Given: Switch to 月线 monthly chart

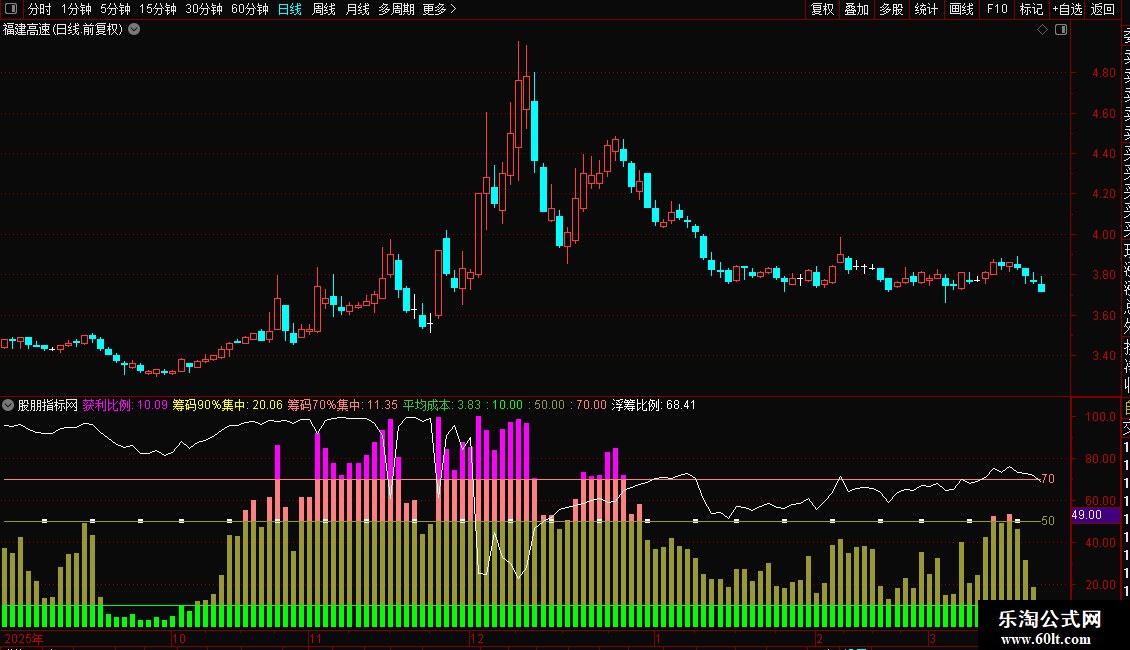Looking at the screenshot, I should pos(357,9).
